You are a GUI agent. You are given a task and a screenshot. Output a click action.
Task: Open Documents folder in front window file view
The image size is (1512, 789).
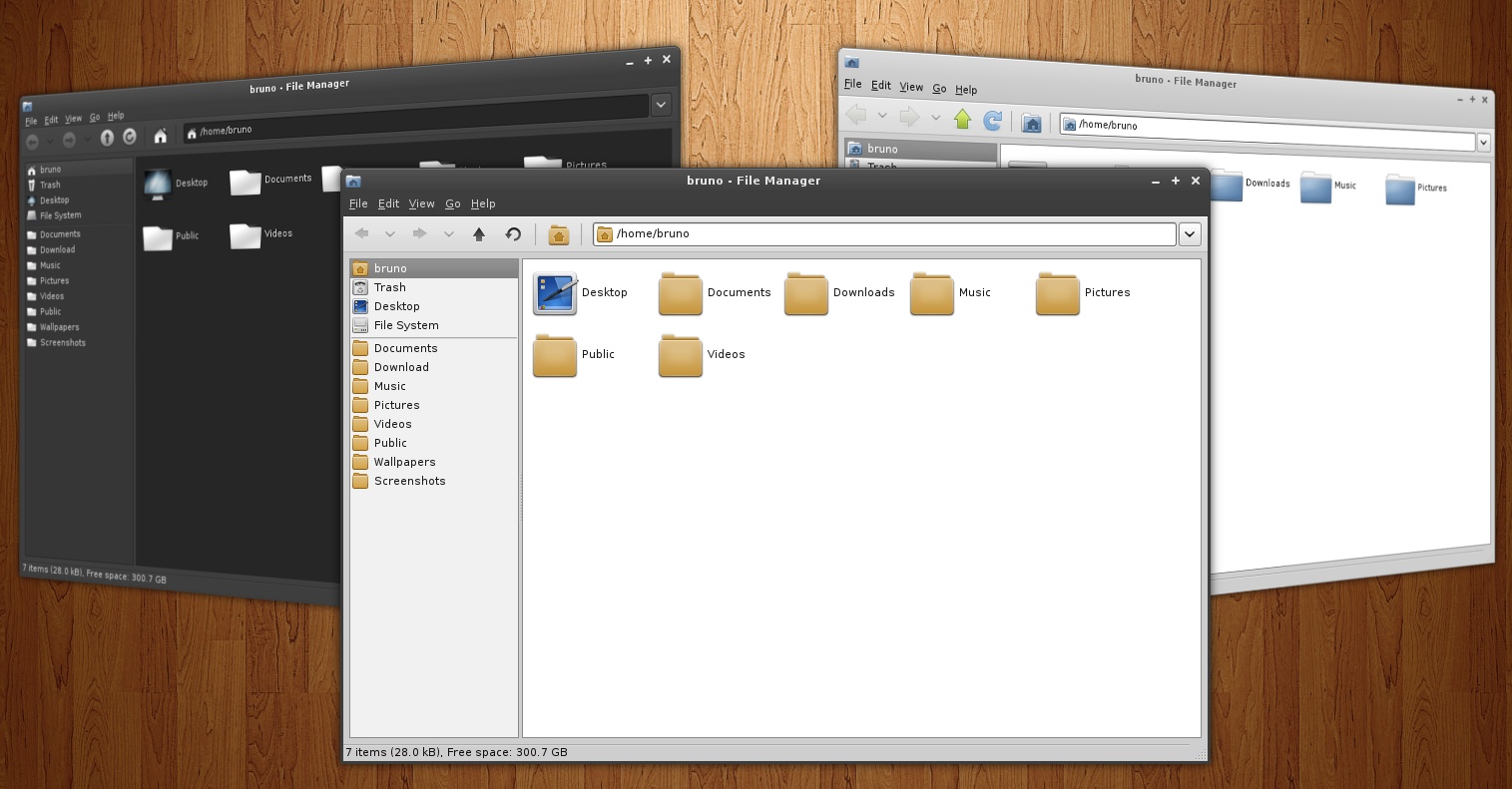[x=681, y=293]
